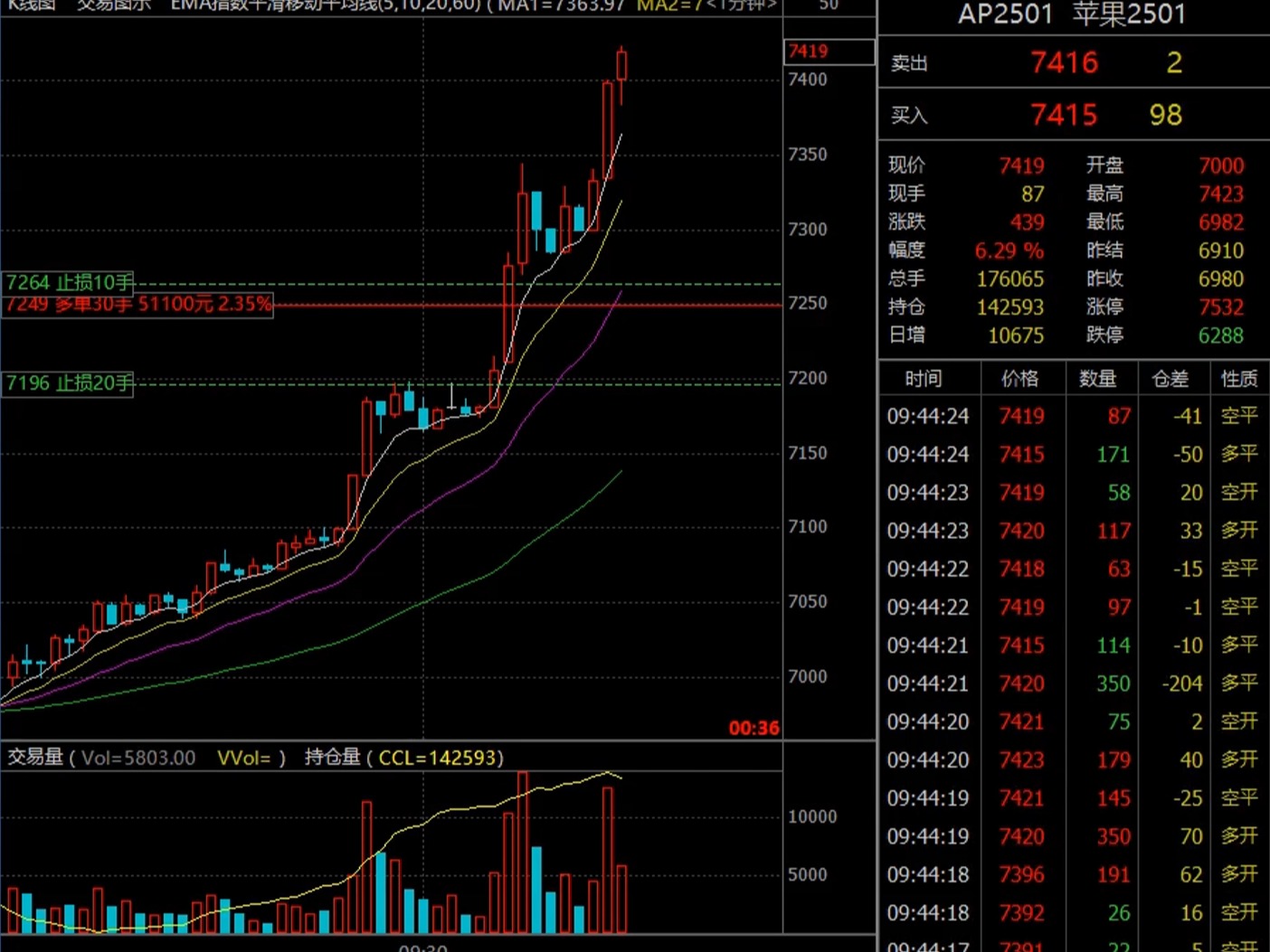Select the 7196 止损20手 stop-loss label
1270x952 pixels.
[70, 382]
